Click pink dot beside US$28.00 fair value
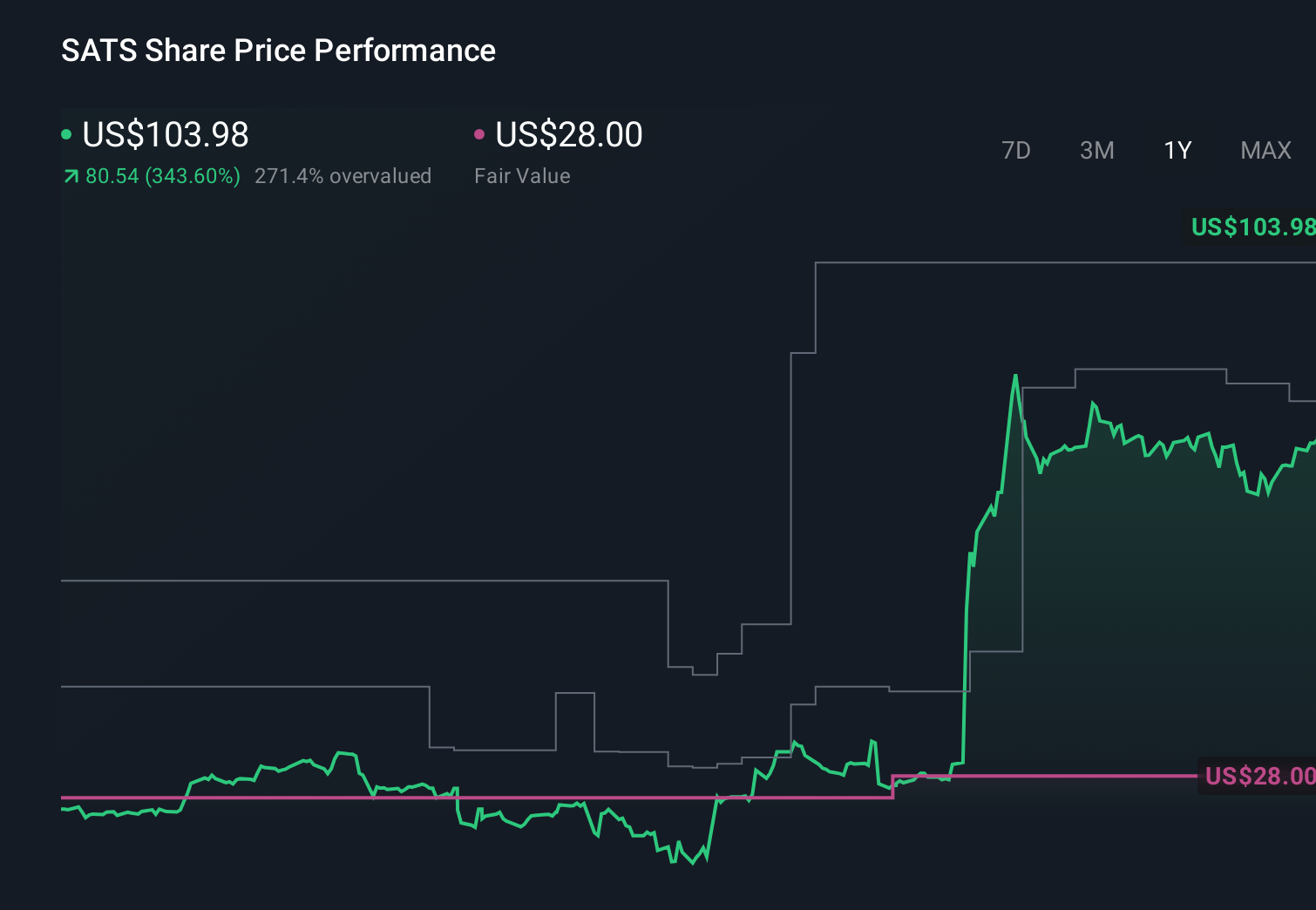Viewport: 1316px width, 910px height. [479, 134]
